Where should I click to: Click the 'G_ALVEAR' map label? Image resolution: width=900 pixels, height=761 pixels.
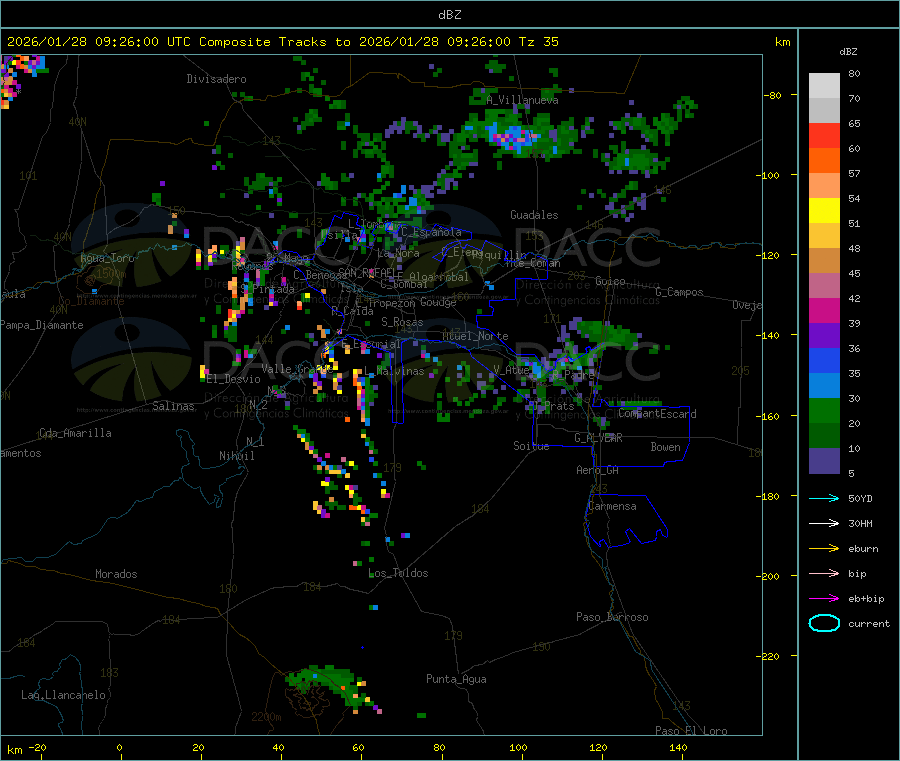[598, 438]
